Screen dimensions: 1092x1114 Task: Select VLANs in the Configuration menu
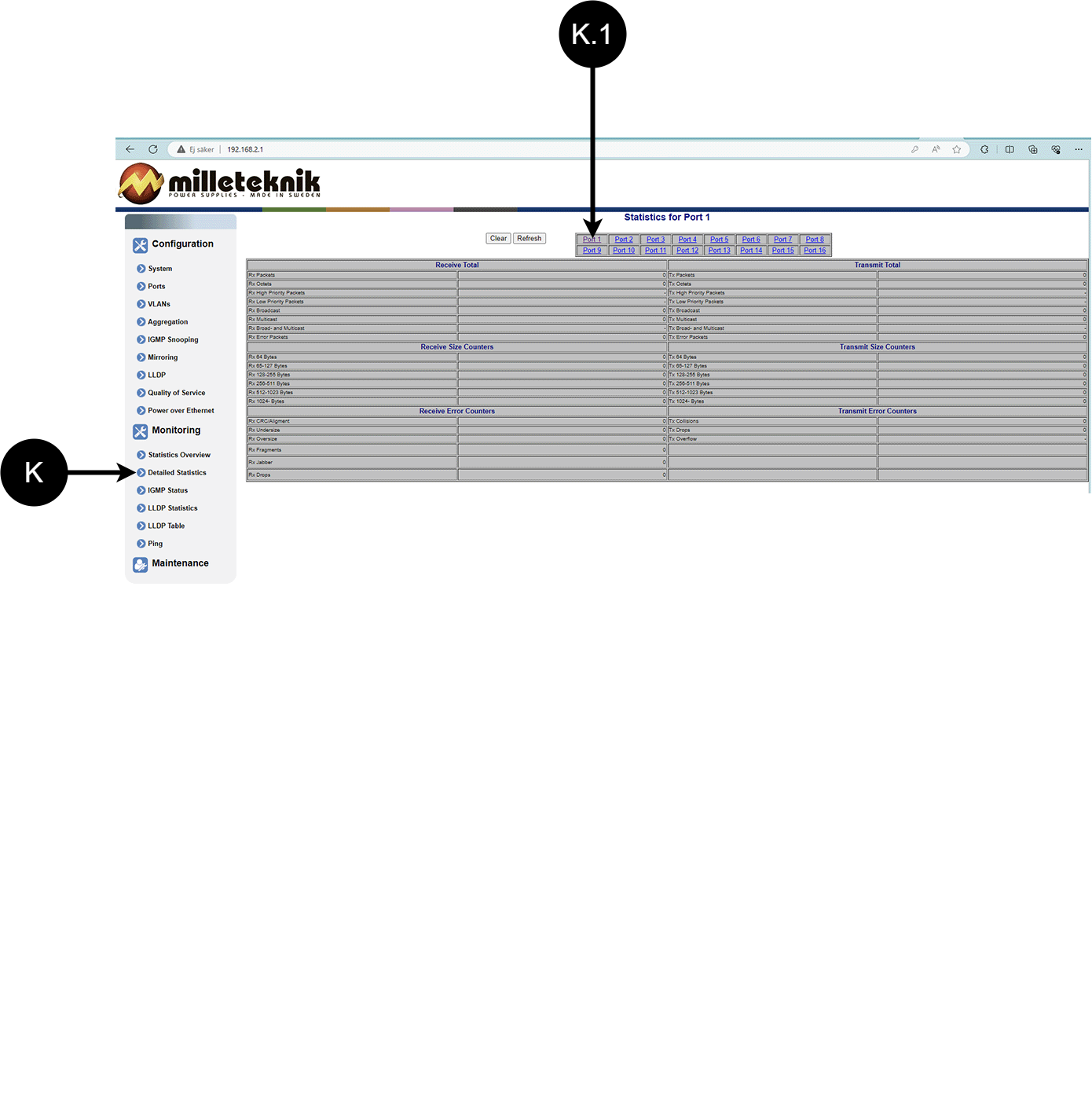pyautogui.click(x=159, y=304)
